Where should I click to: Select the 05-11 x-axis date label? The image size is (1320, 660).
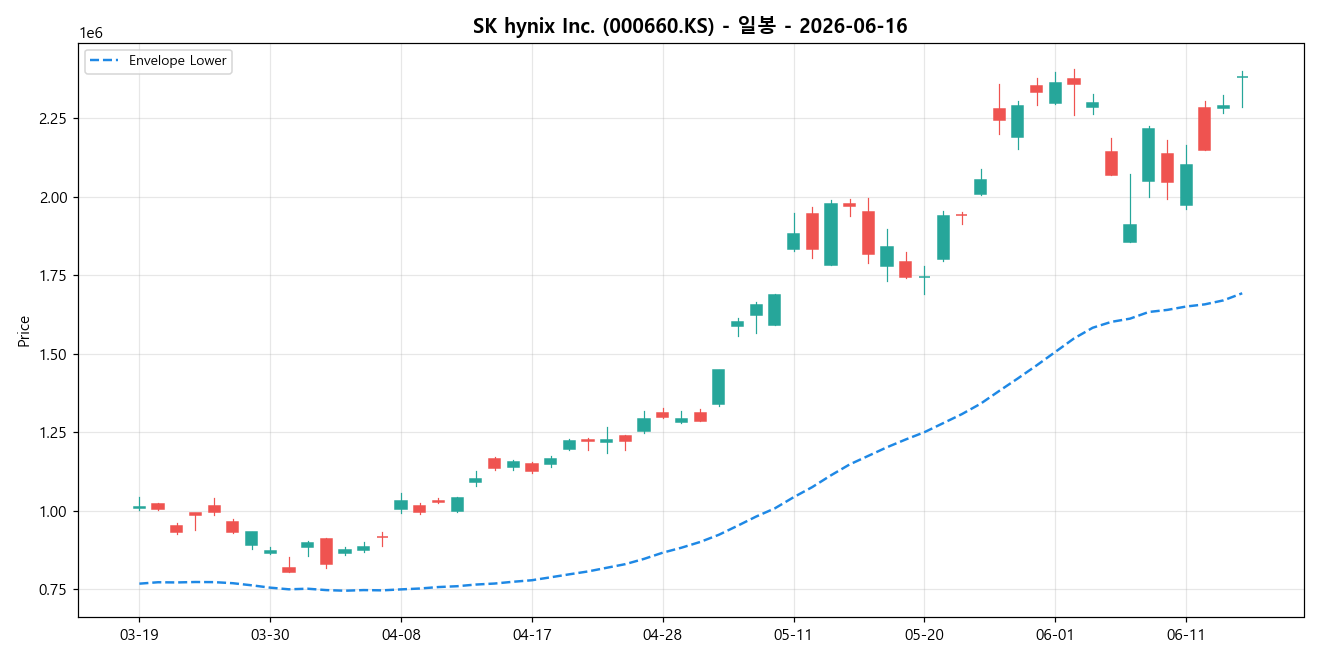click(793, 634)
